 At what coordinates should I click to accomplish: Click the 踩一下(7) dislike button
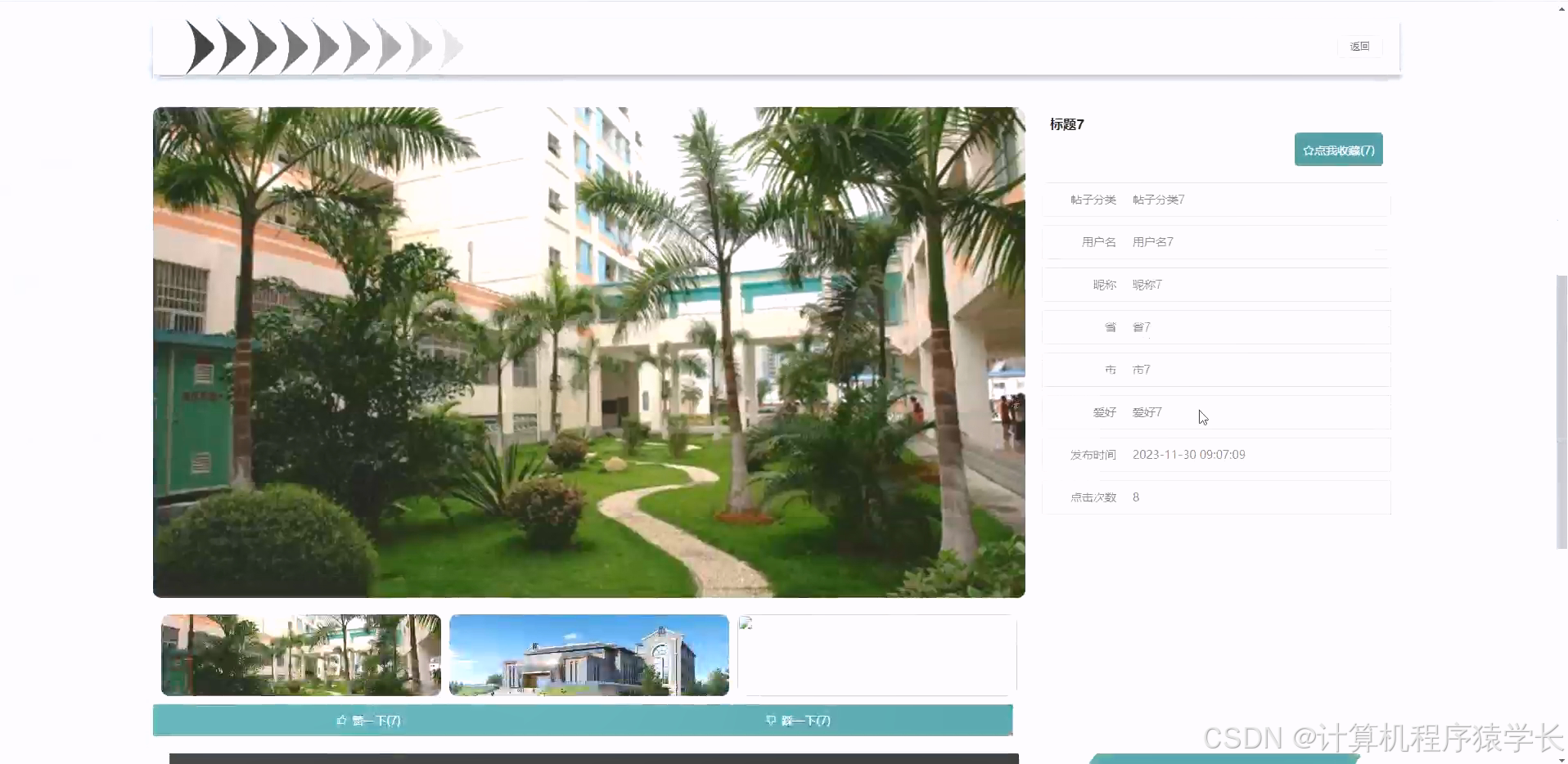798,721
